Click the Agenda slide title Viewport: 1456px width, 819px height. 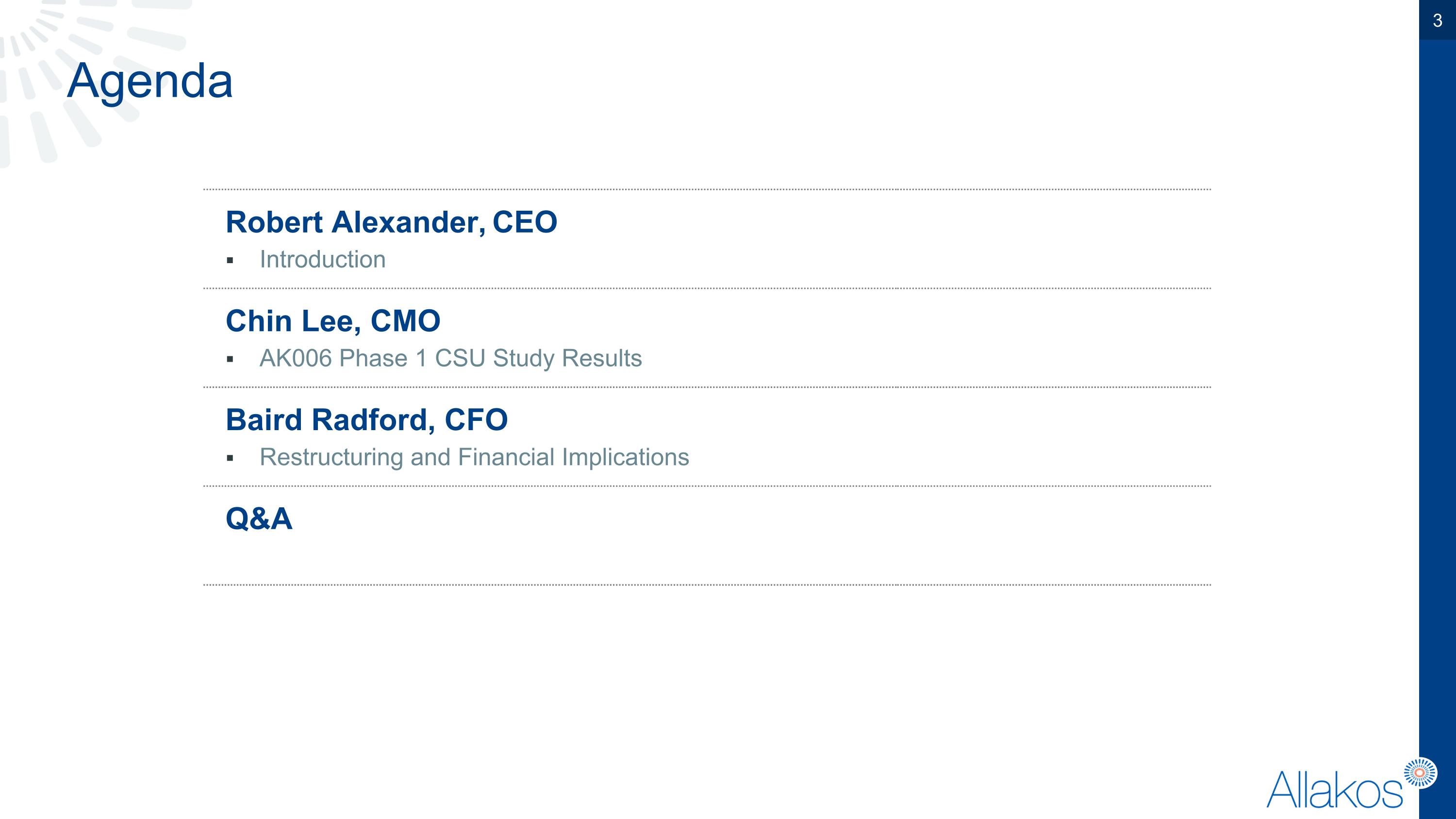[150, 81]
